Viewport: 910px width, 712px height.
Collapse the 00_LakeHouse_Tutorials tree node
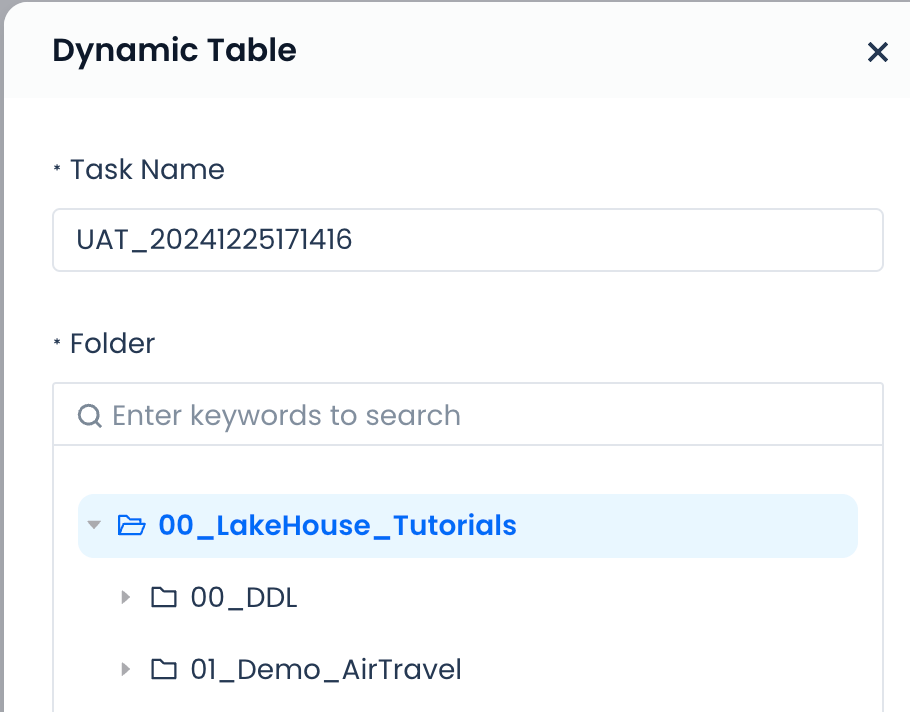coord(94,525)
